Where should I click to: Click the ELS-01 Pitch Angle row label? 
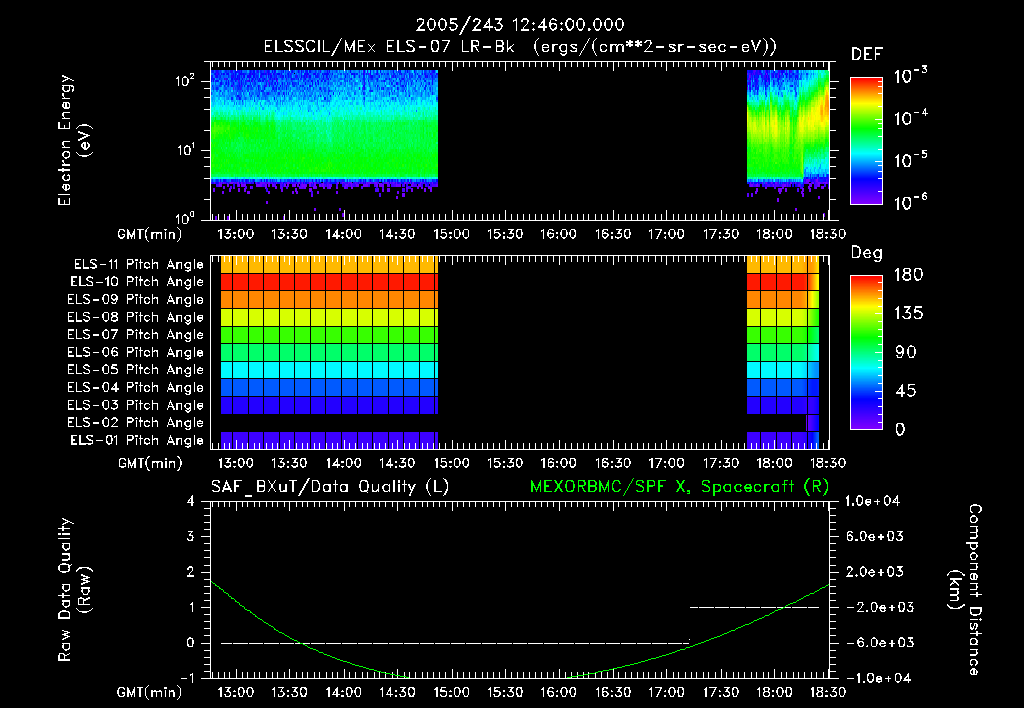pyautogui.click(x=137, y=440)
